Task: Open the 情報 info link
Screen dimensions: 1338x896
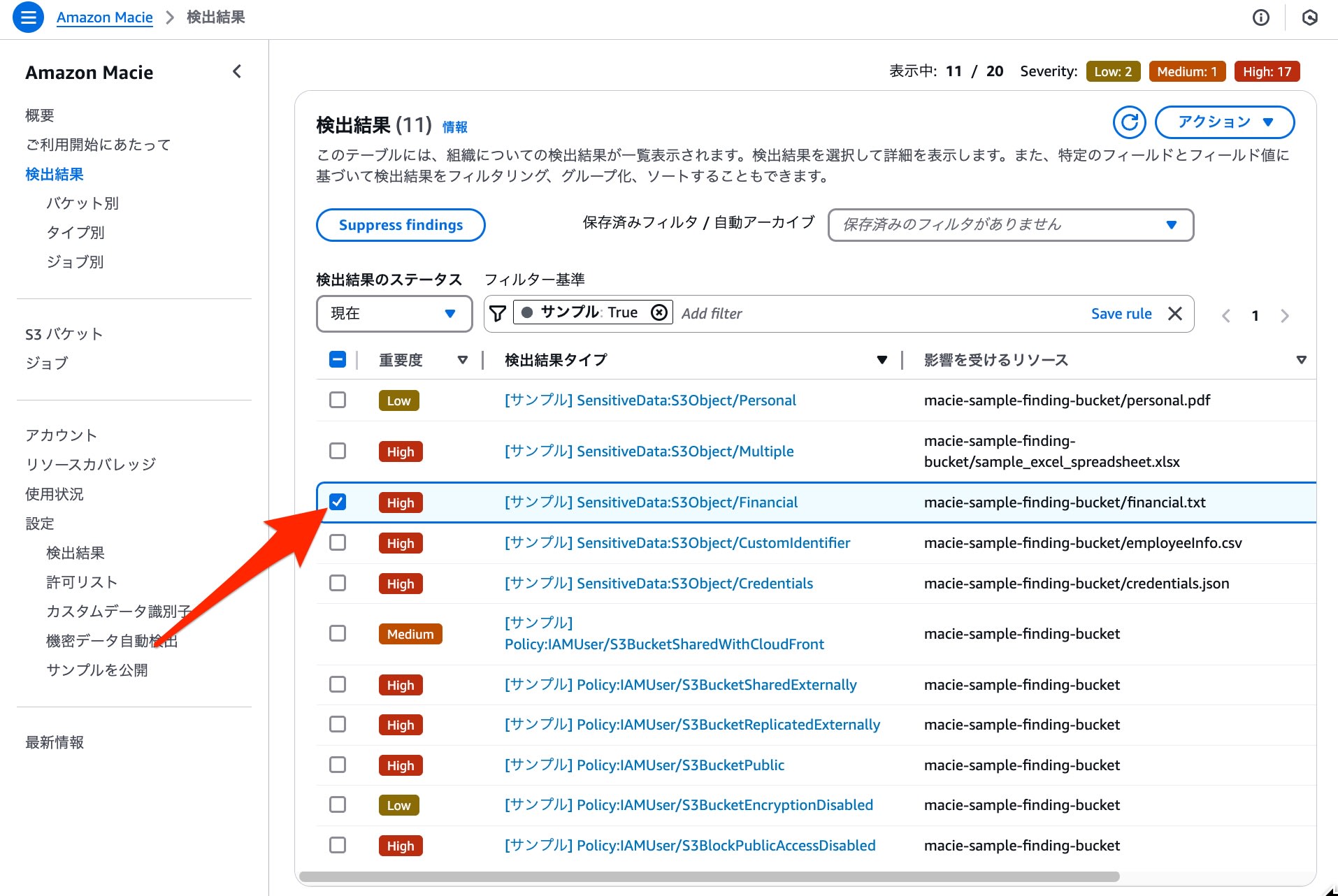Action: coord(455,127)
